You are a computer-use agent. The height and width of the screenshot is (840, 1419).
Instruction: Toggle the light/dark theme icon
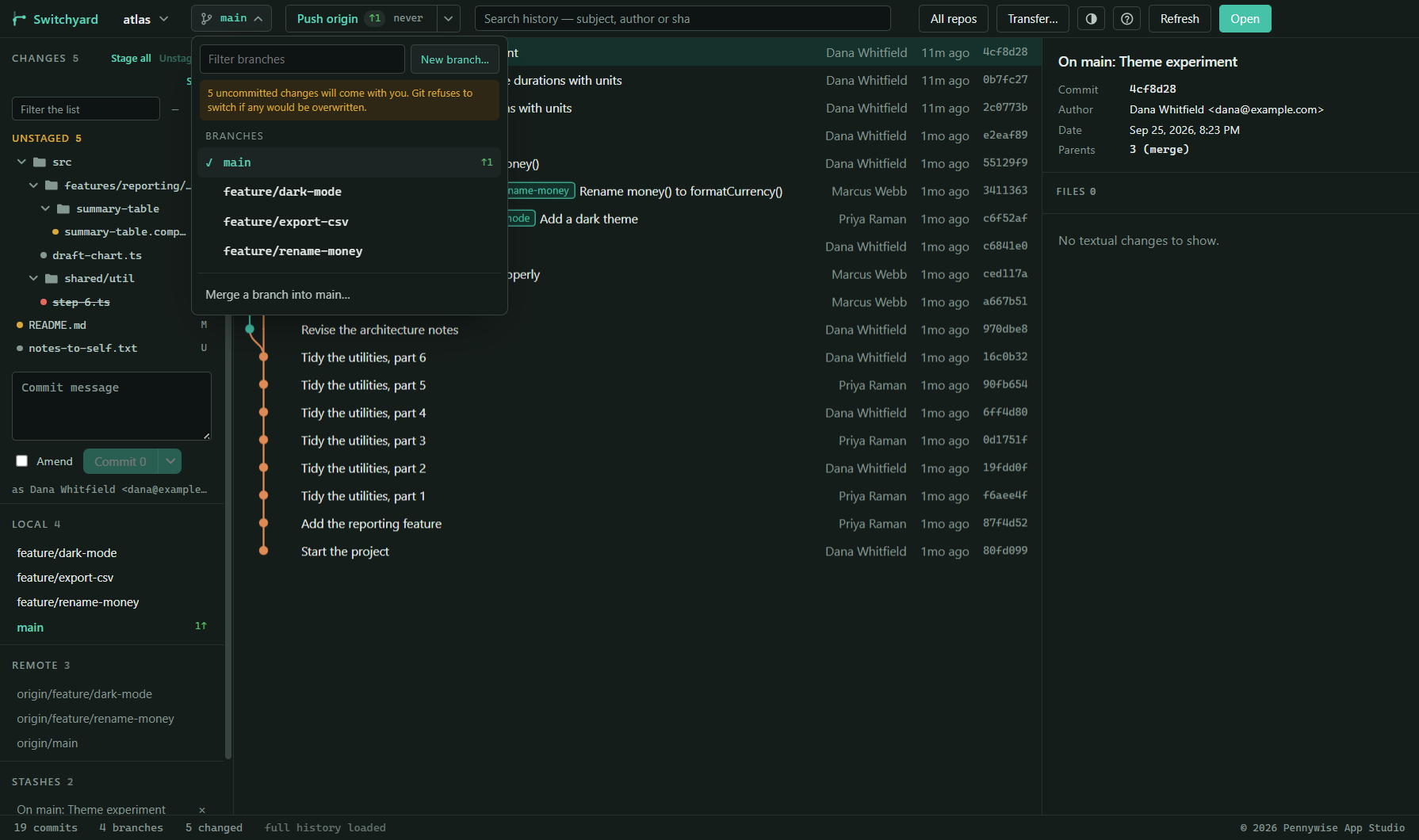[1092, 19]
